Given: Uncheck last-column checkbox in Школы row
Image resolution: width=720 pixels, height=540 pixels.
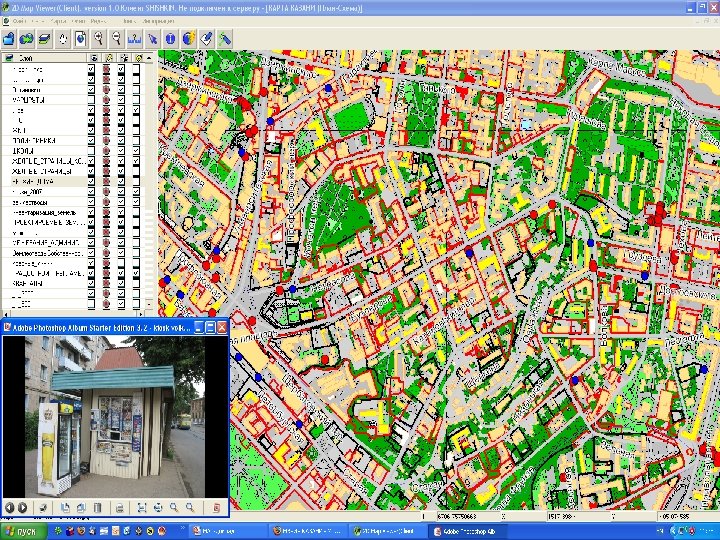Looking at the screenshot, I should click(x=136, y=151).
